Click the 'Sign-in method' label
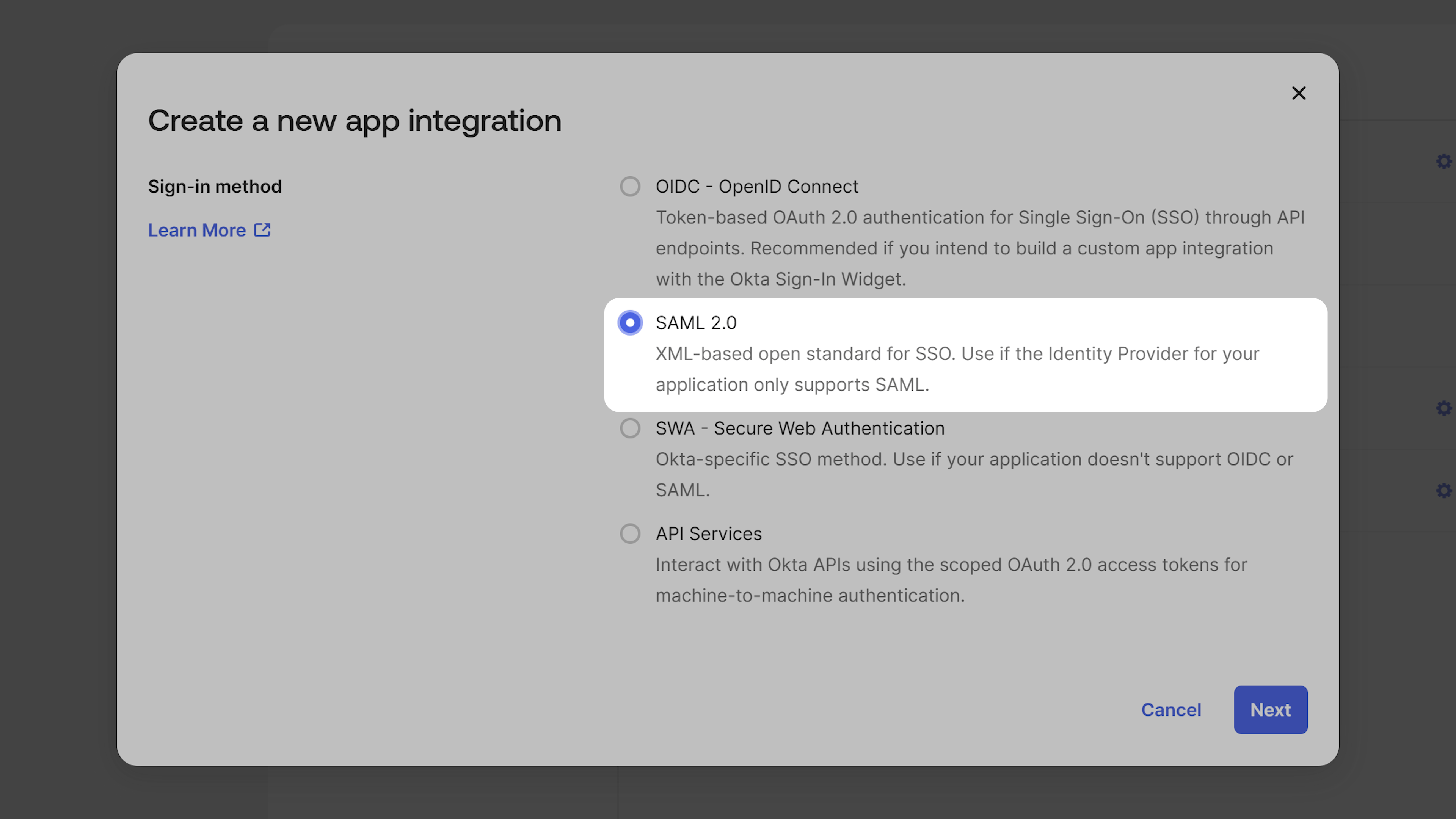This screenshot has width=1456, height=819. click(x=215, y=187)
